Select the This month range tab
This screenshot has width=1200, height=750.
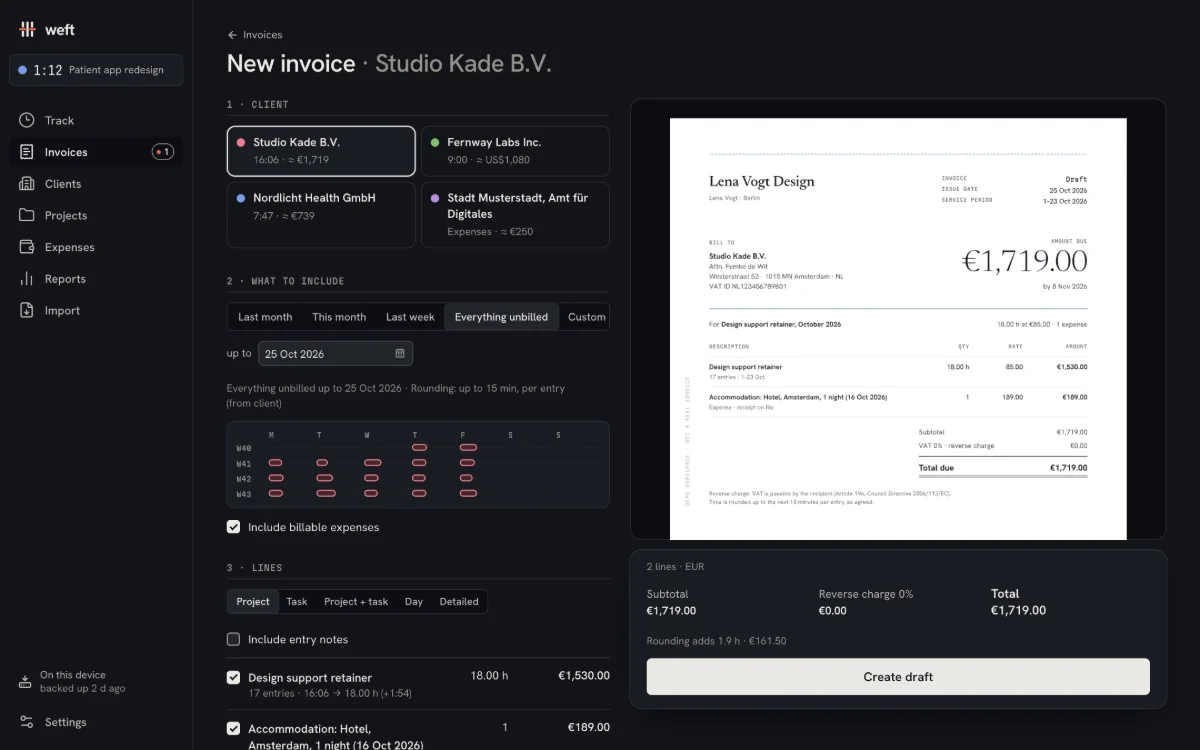(339, 317)
